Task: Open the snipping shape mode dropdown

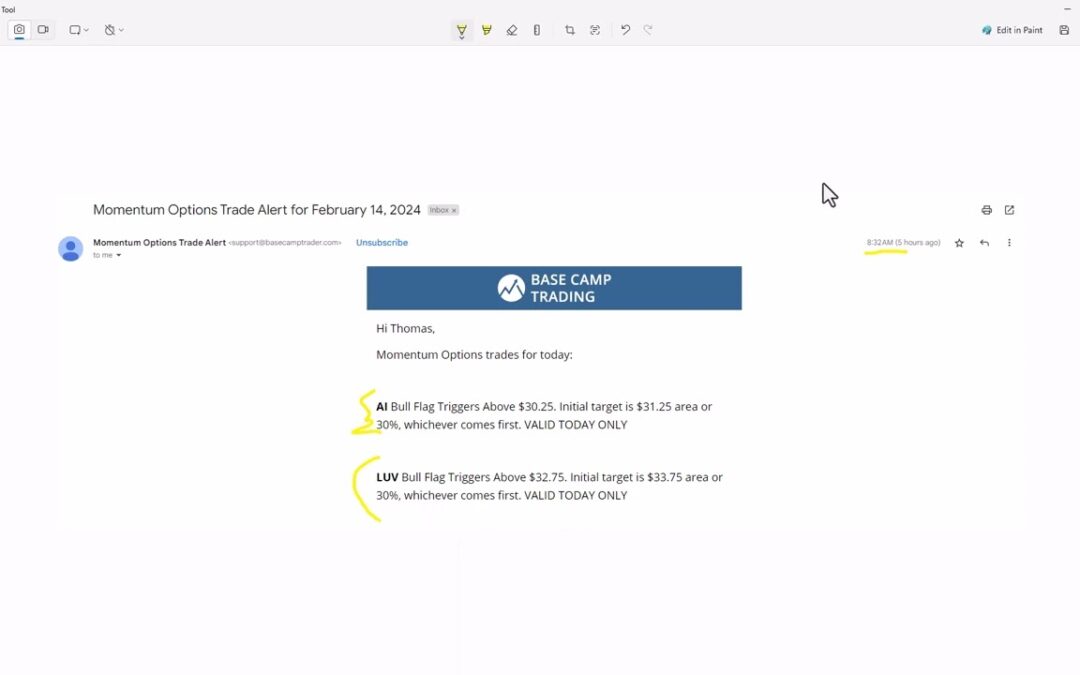Action: click(x=79, y=30)
